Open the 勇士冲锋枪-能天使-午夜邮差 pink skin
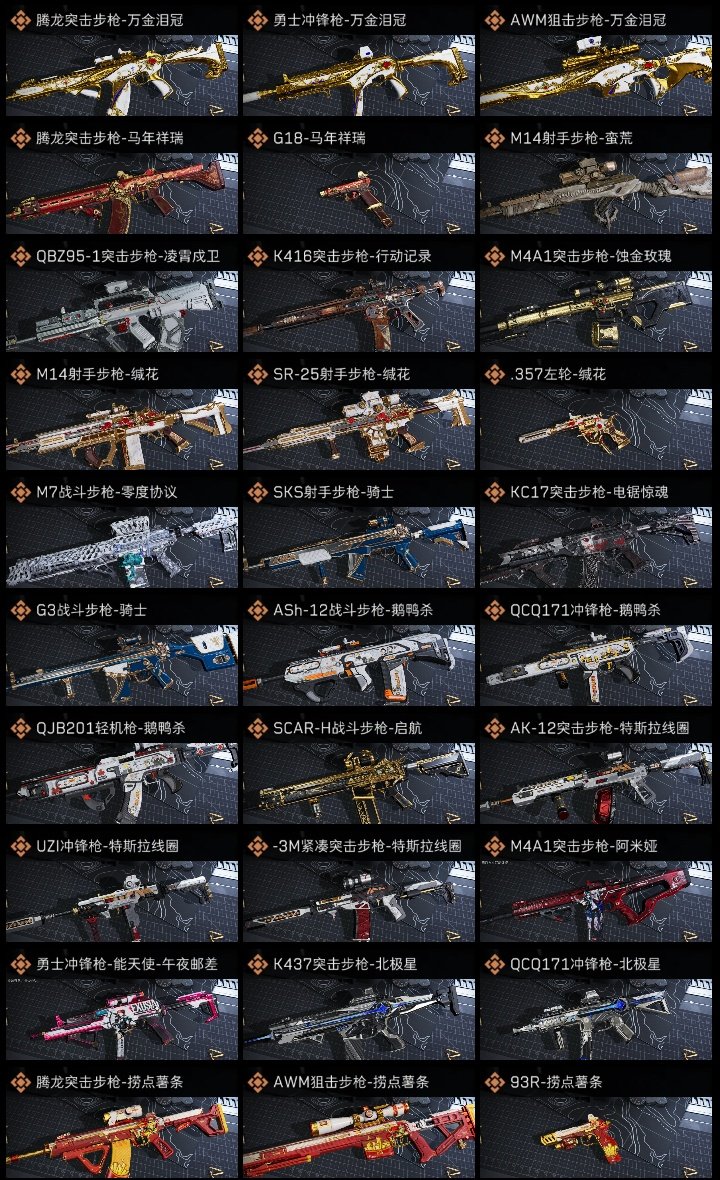The width and height of the screenshot is (720, 1180). pyautogui.click(x=122, y=1019)
